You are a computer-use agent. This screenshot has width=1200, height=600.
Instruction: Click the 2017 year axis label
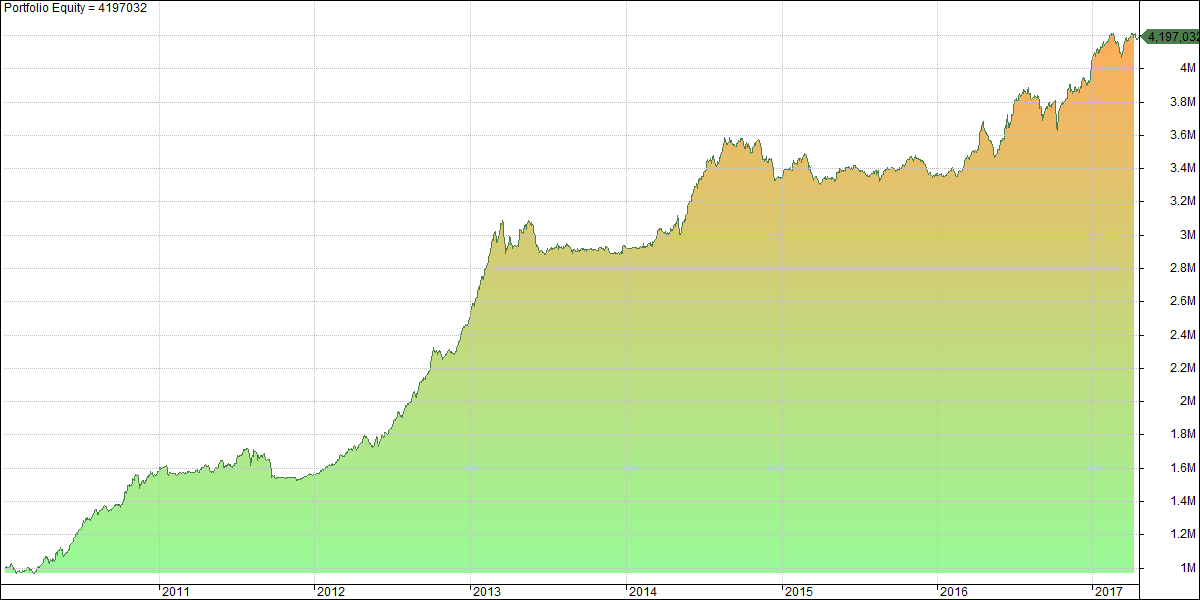coord(1110,592)
